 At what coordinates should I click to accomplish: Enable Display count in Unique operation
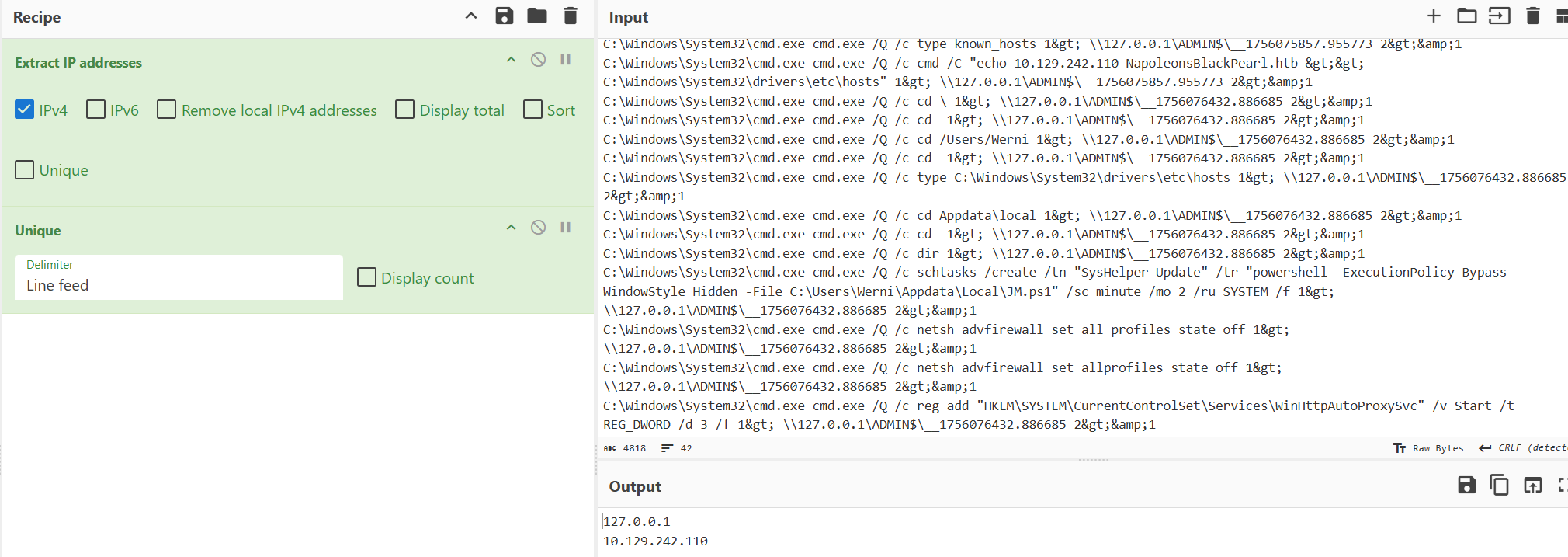pos(367,277)
